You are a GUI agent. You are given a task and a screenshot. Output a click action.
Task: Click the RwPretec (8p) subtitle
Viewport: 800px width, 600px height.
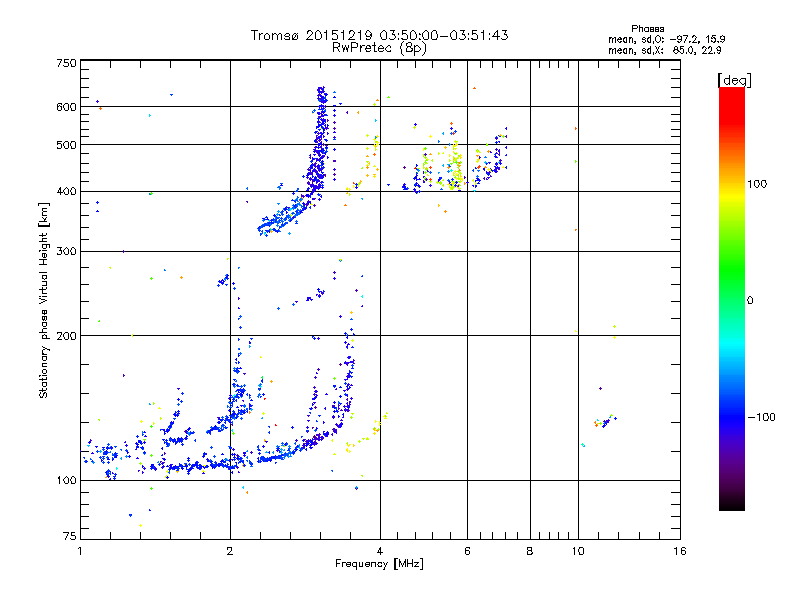tap(379, 48)
